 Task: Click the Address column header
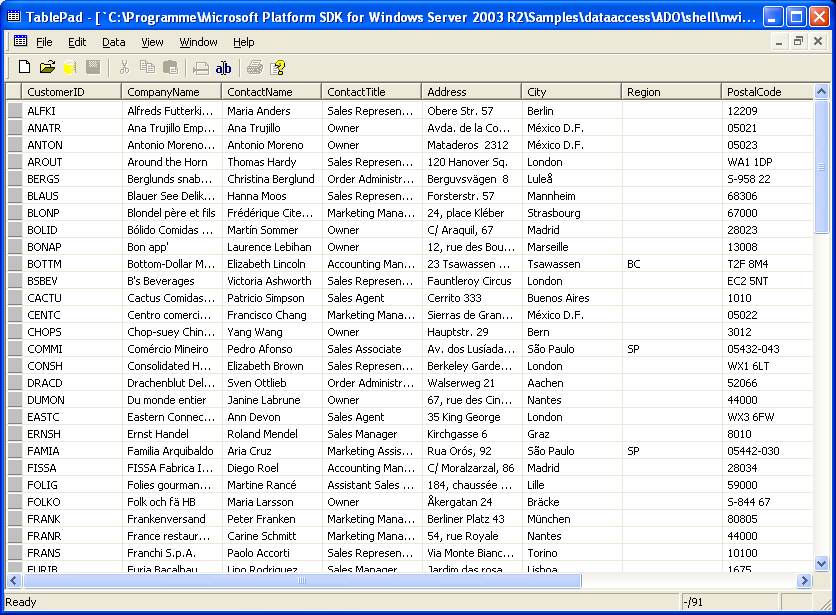[x=471, y=92]
